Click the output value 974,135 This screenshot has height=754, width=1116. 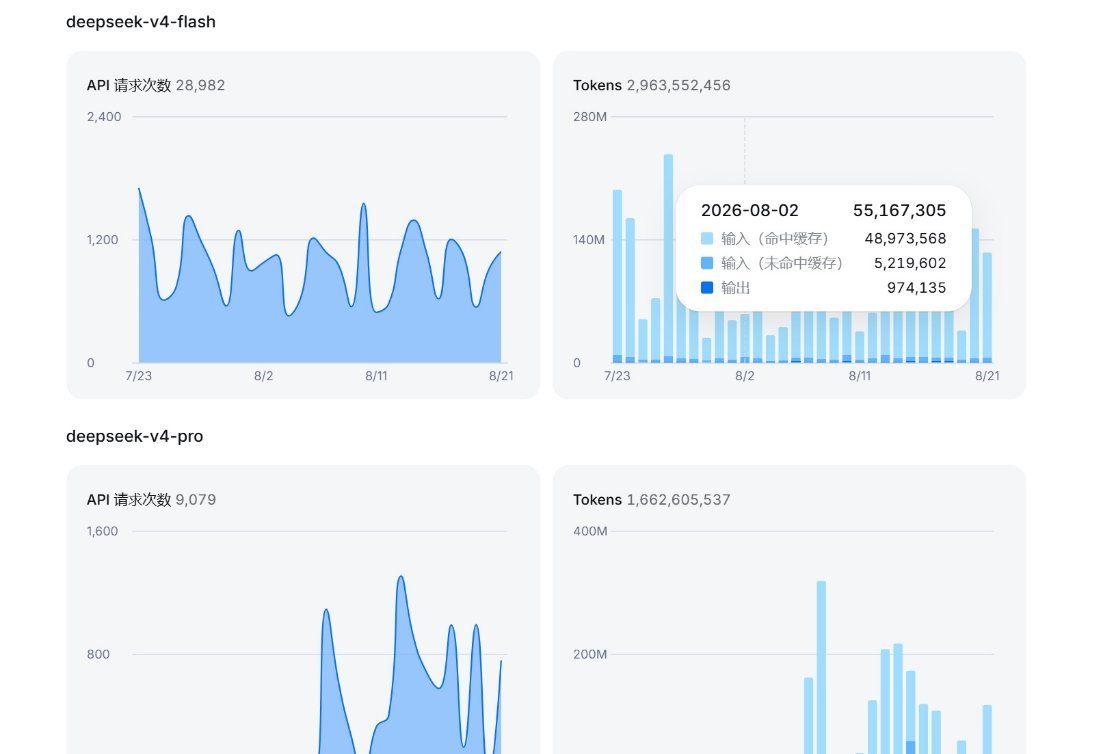(917, 288)
